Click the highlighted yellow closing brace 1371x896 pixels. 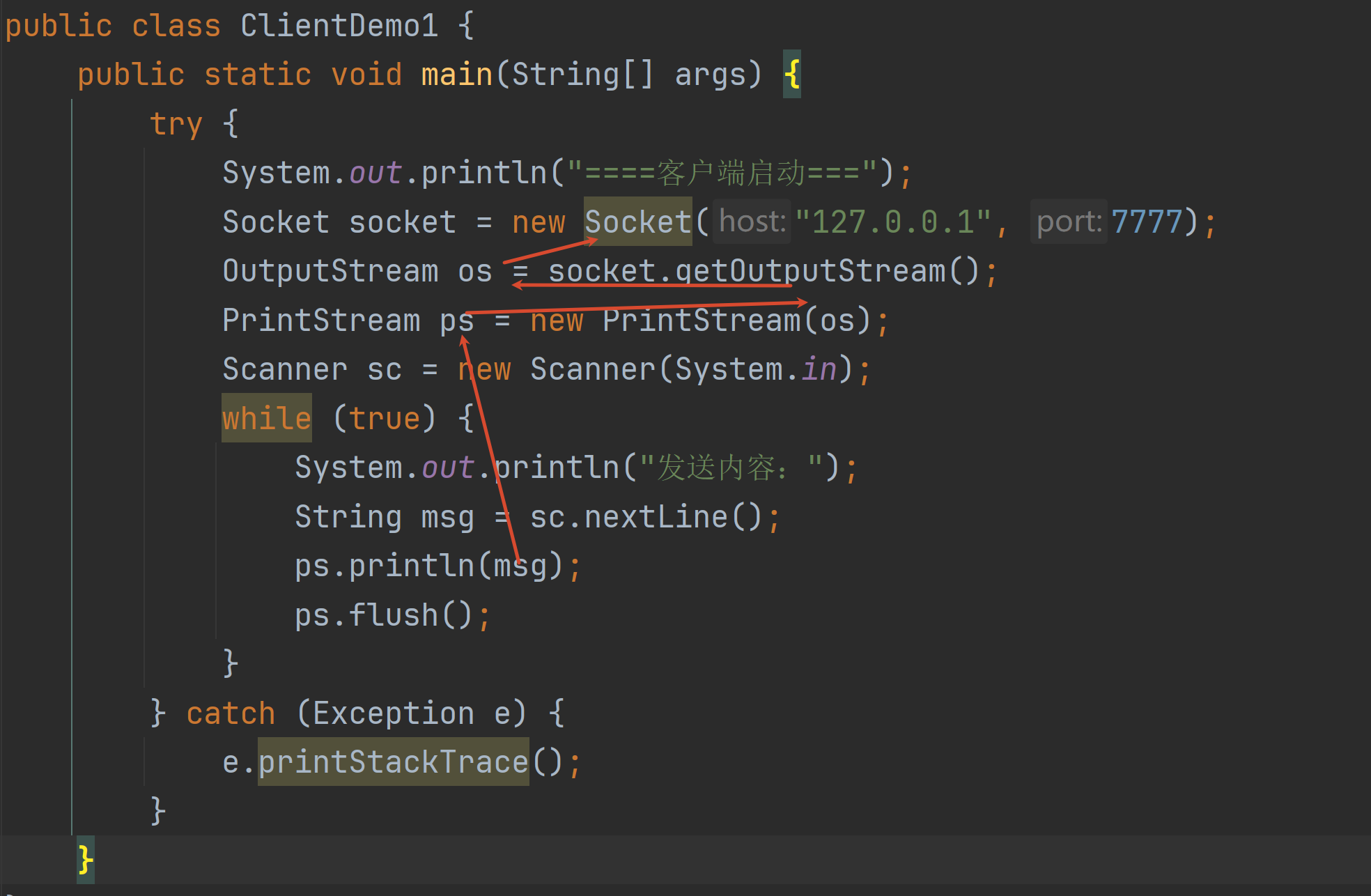coord(85,860)
